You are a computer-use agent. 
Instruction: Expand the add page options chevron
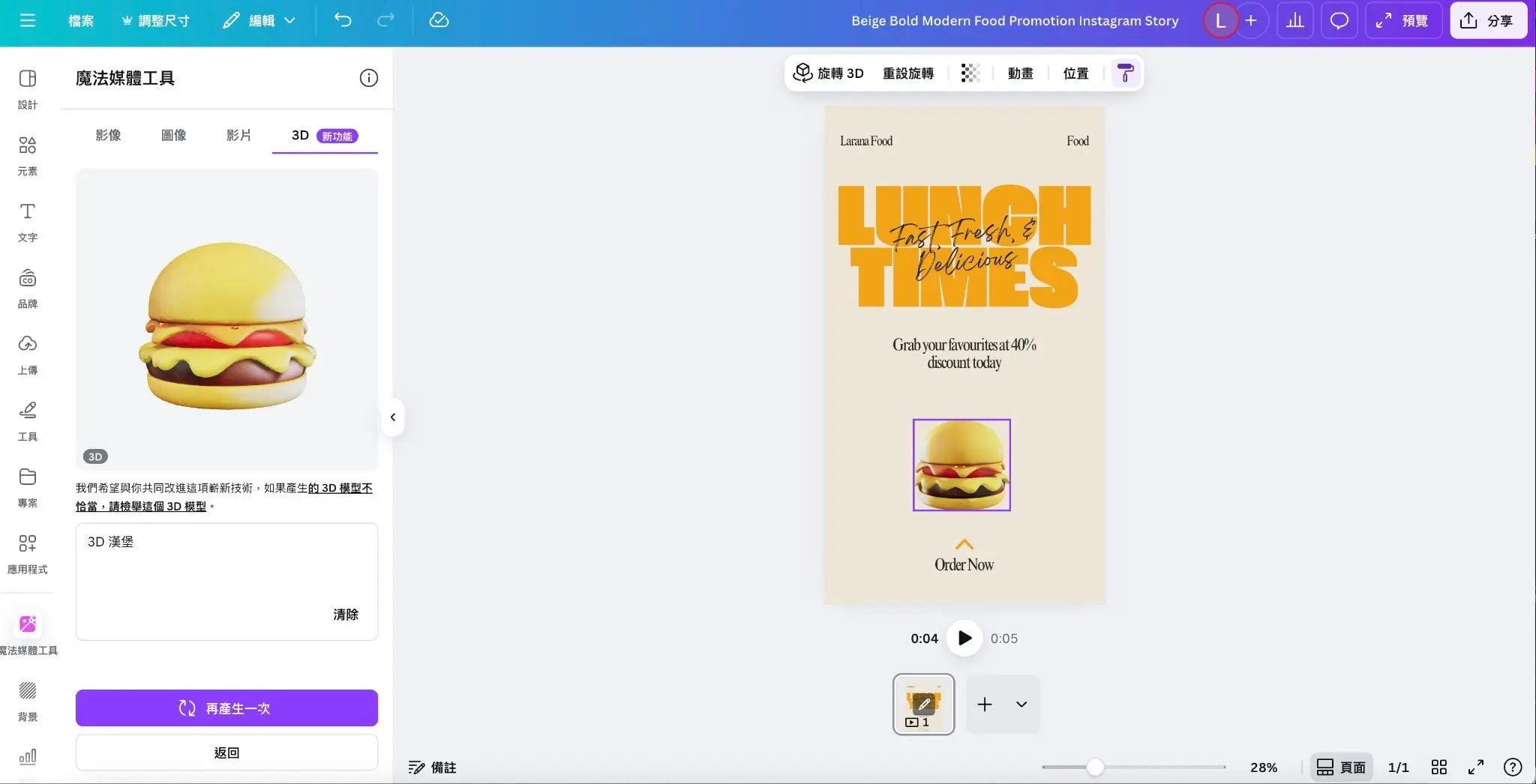pyautogui.click(x=1021, y=704)
